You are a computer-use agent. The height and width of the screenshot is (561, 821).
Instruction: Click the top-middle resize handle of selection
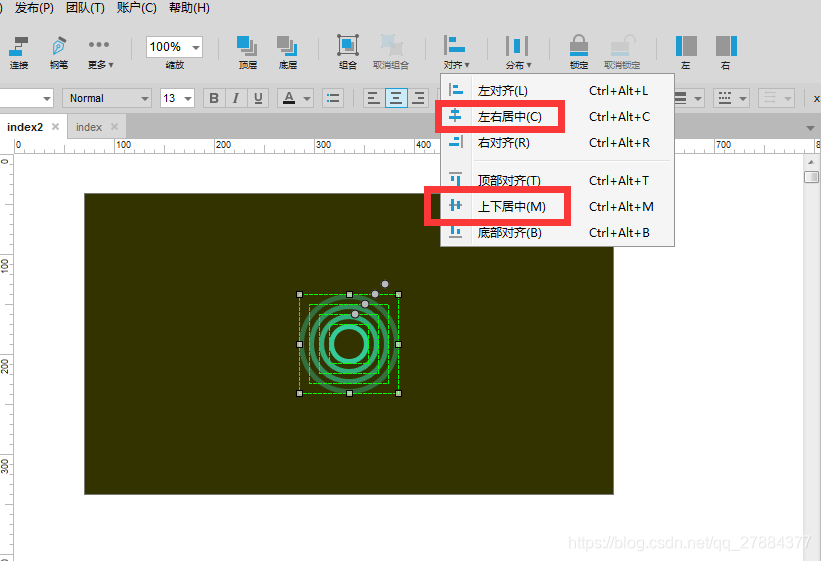pyautogui.click(x=349, y=294)
